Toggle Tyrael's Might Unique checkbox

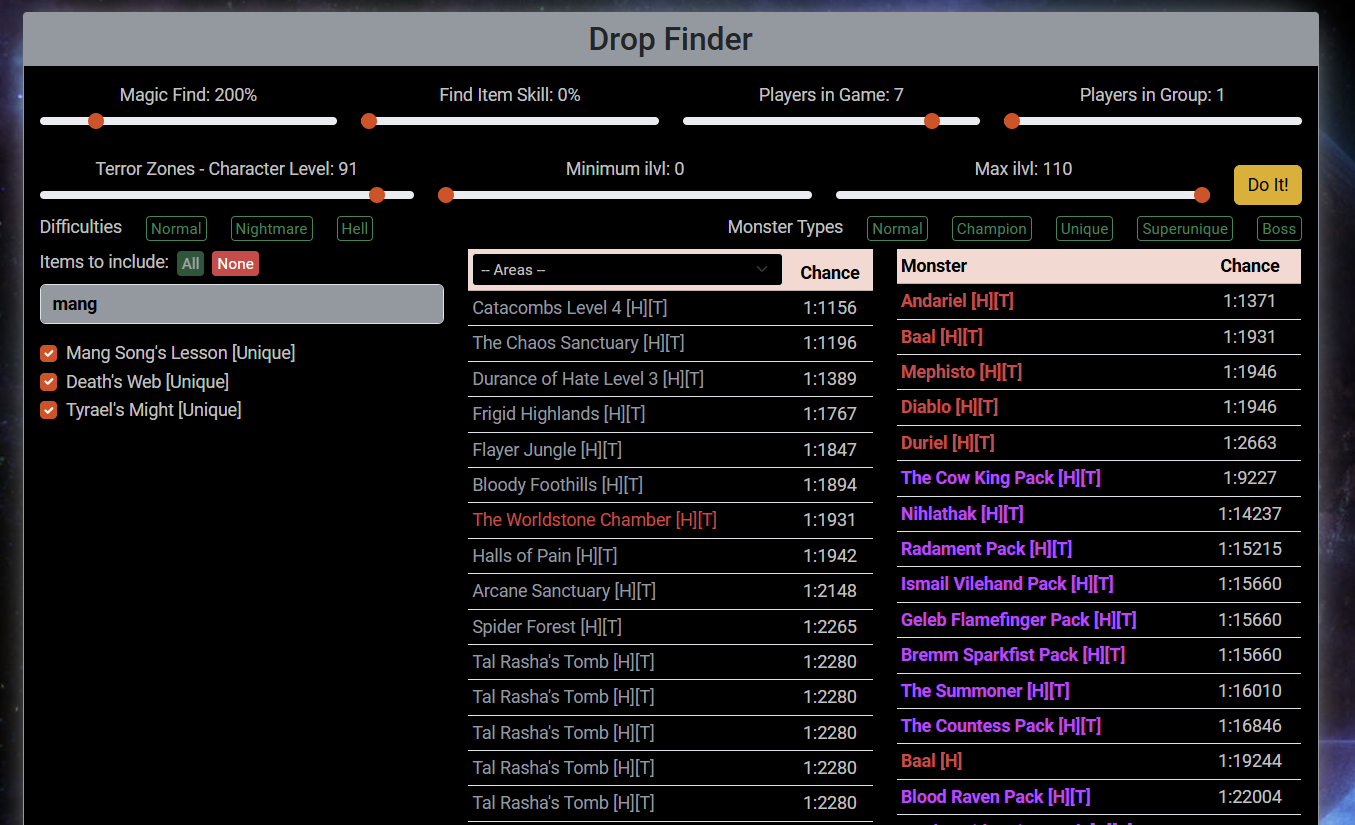(48, 410)
